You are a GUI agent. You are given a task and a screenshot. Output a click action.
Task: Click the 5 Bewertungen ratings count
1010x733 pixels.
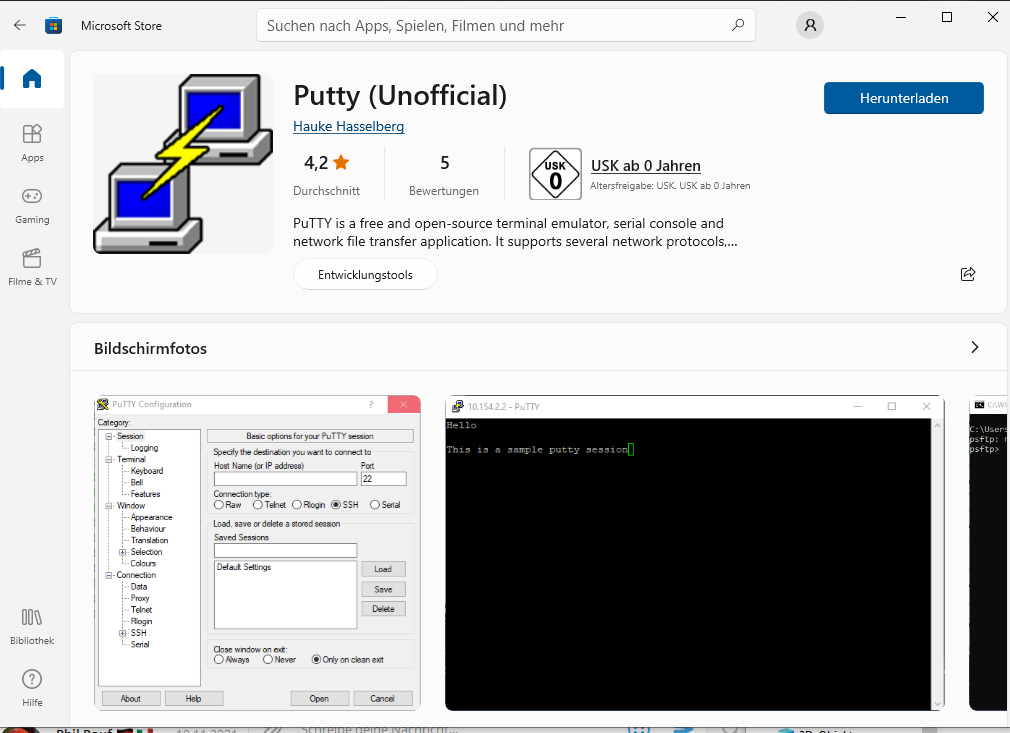[444, 175]
